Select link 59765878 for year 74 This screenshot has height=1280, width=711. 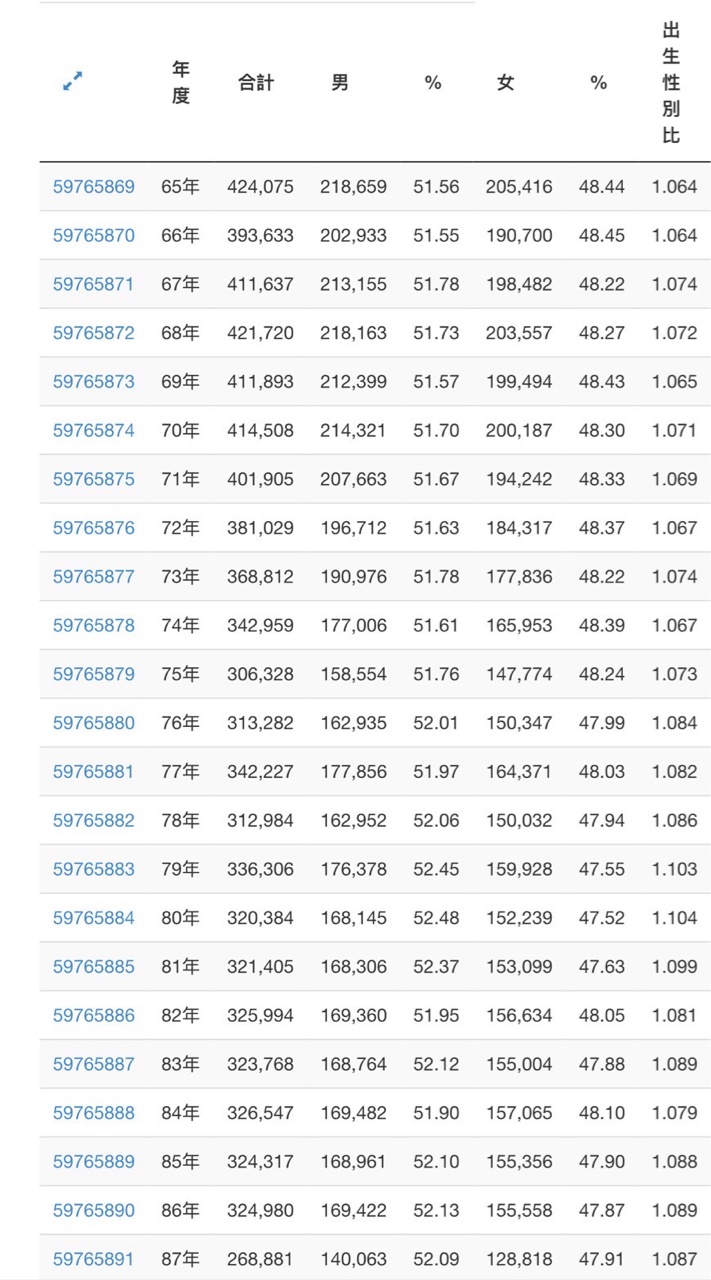(x=93, y=626)
